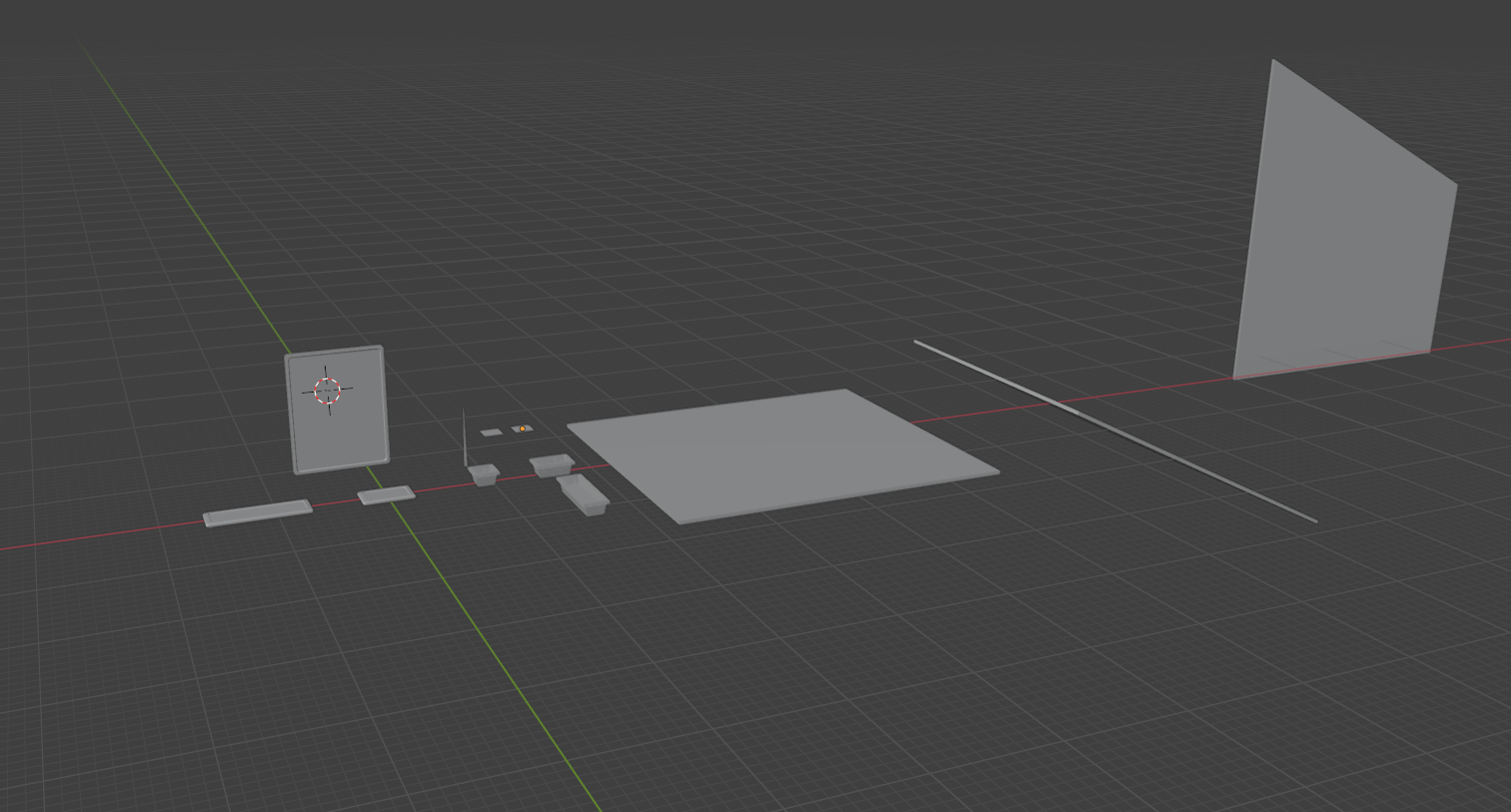Click the tiny flat square with the orange origin dot

[x=522, y=428]
